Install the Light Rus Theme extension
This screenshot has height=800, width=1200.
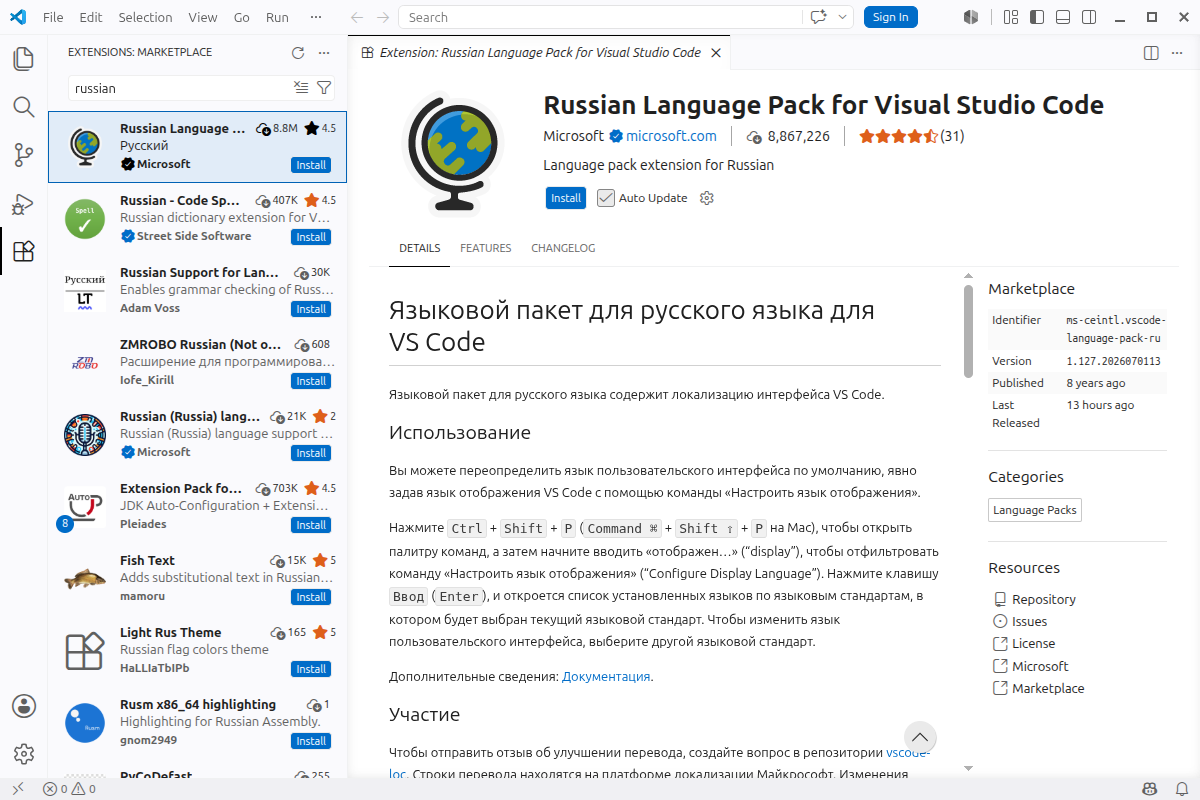(x=311, y=669)
